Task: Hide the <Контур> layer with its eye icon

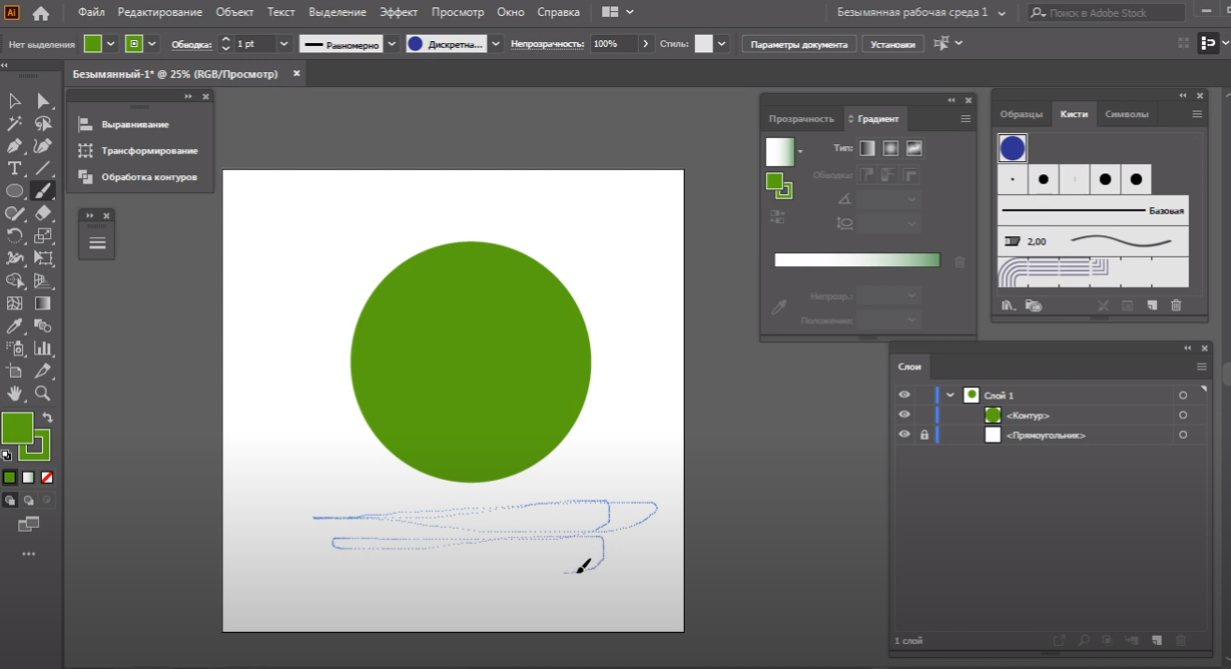Action: pyautogui.click(x=904, y=415)
